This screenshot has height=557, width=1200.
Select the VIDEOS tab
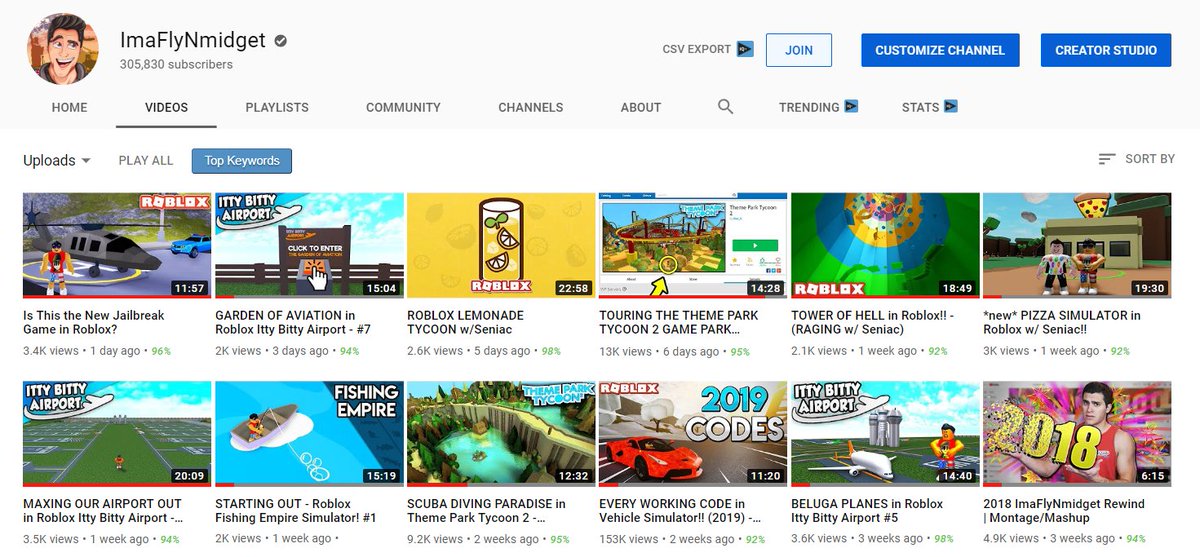point(166,107)
